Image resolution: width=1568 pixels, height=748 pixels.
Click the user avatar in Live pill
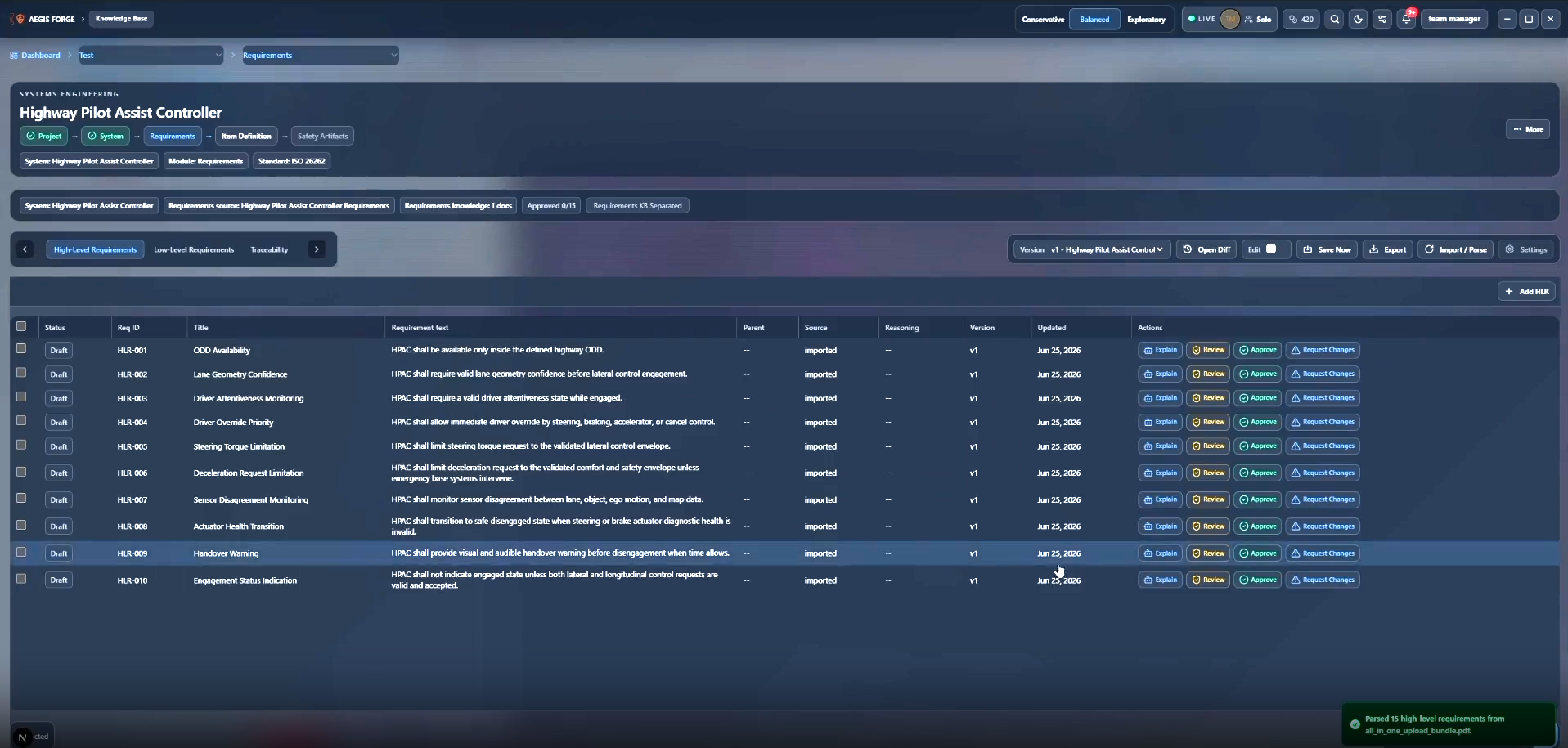[x=1229, y=19]
